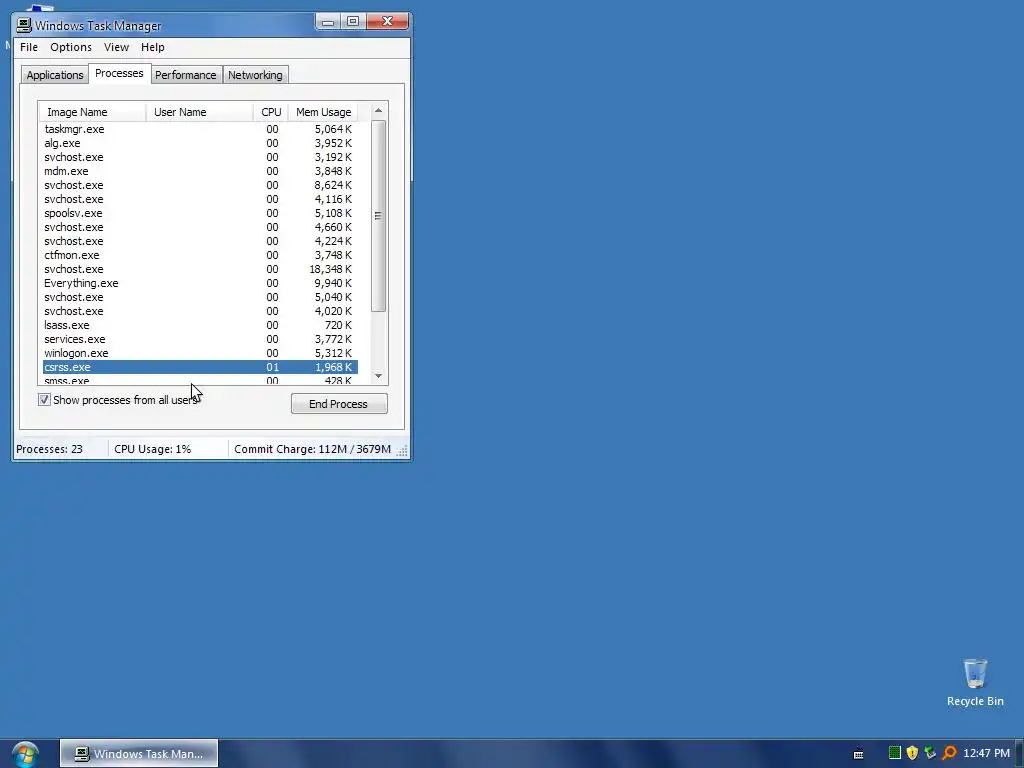Click the highlighted csrss.exe row
The height and width of the screenshot is (768, 1024).
200,368
